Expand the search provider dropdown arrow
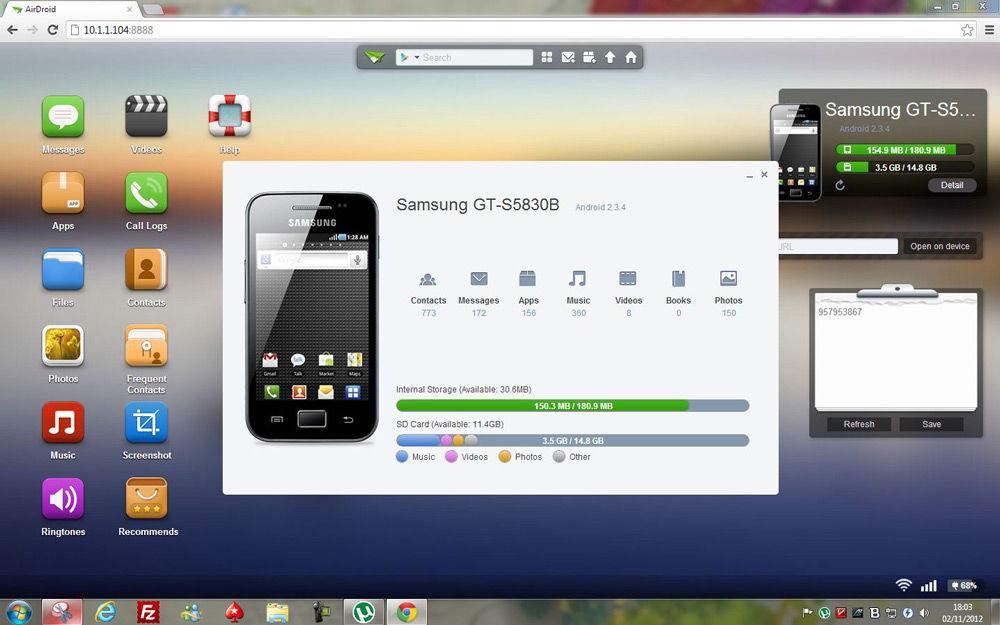The image size is (1000, 625). click(417, 58)
